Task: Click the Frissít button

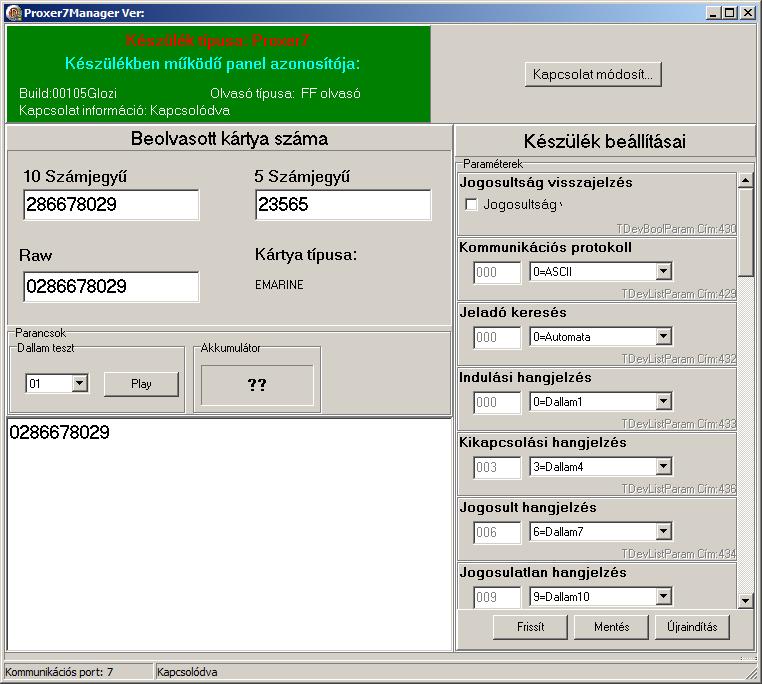Action: (x=530, y=627)
